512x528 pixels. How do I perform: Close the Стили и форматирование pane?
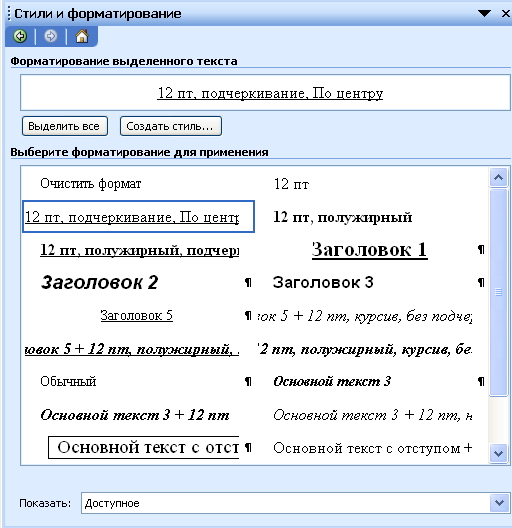[506, 13]
